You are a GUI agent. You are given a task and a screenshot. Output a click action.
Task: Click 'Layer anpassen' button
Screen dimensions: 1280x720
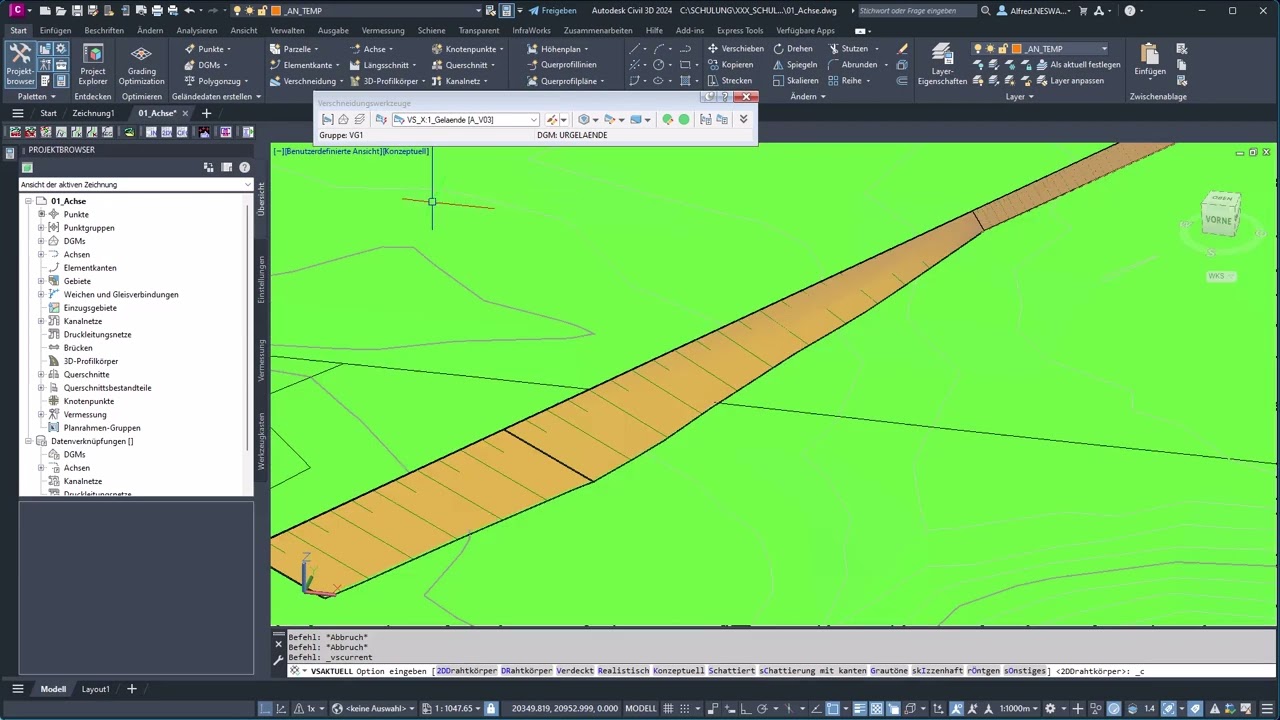1069,80
